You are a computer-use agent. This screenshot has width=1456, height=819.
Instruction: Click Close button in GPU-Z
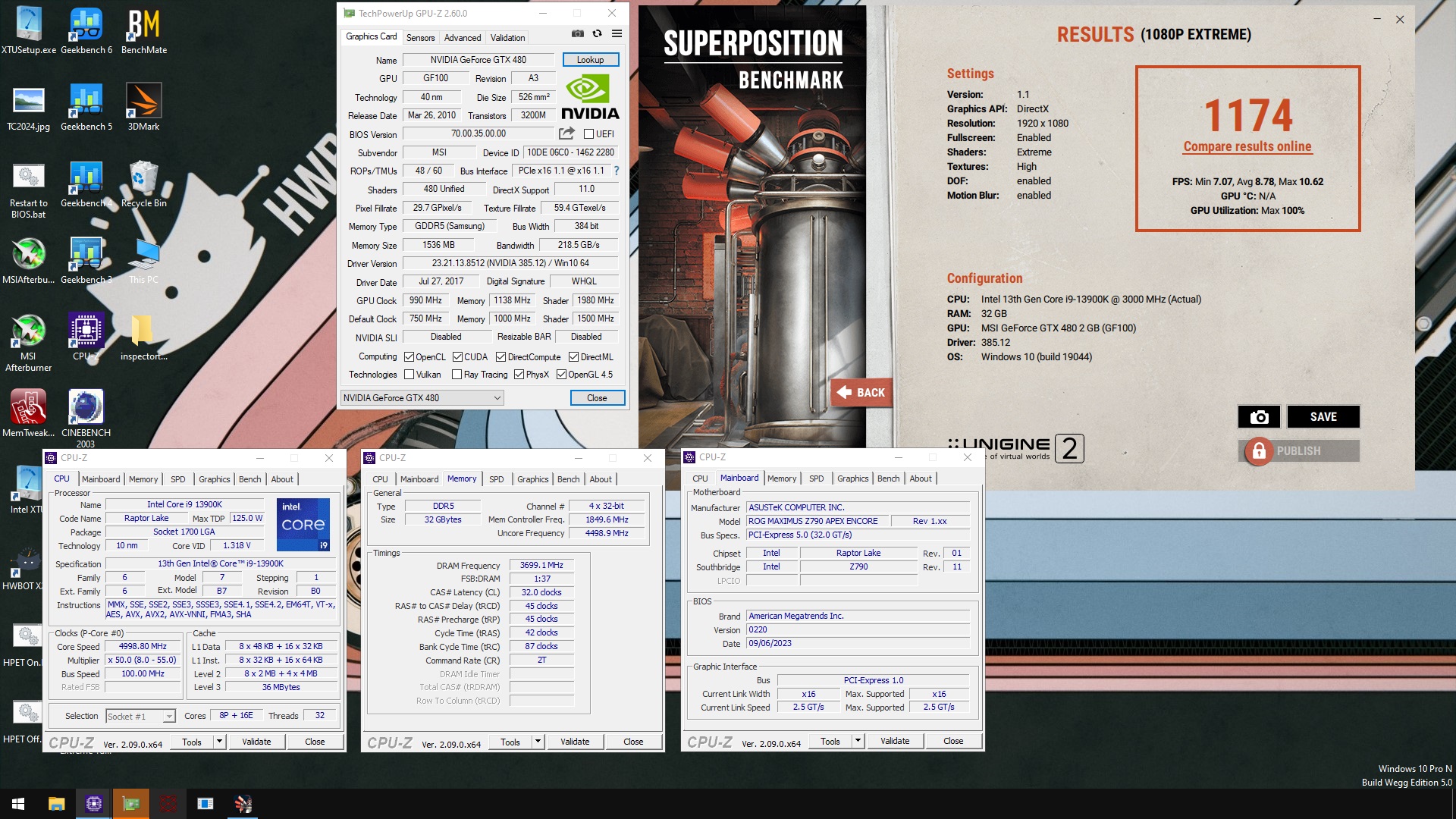(x=598, y=398)
